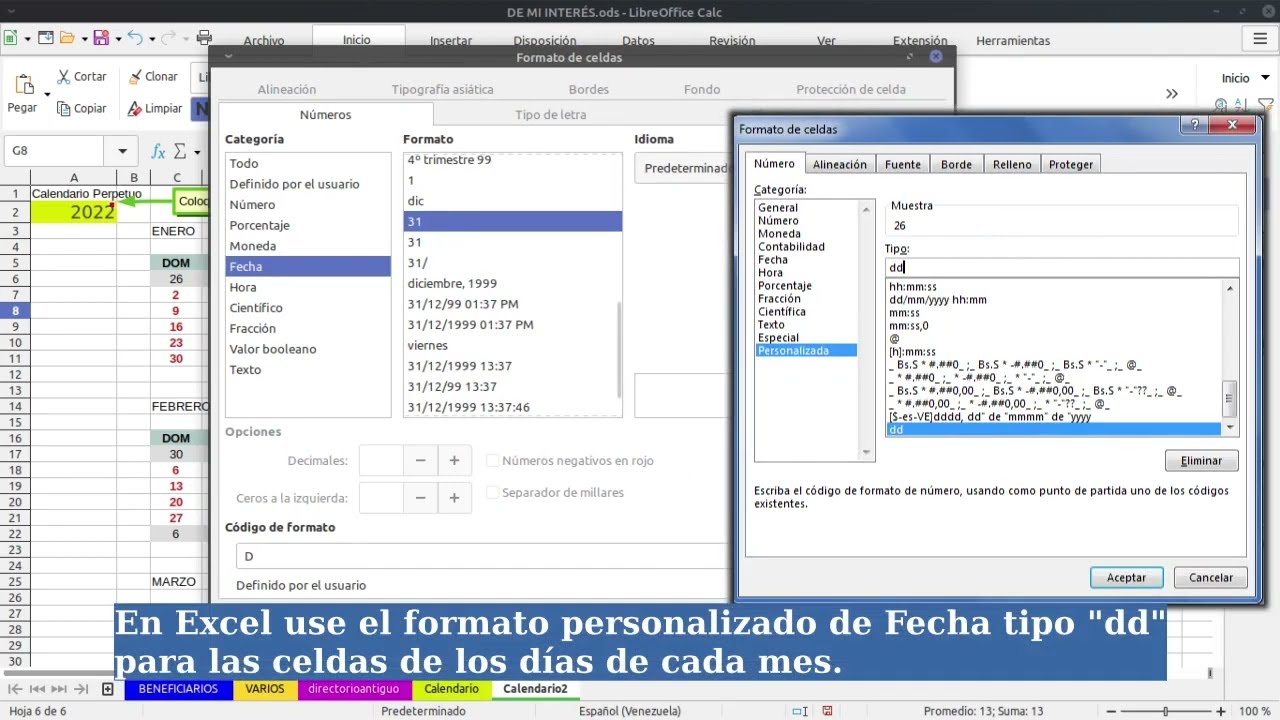1280x720 pixels.
Task: Expand the ribbon overflow double chevron
Action: tap(1172, 93)
